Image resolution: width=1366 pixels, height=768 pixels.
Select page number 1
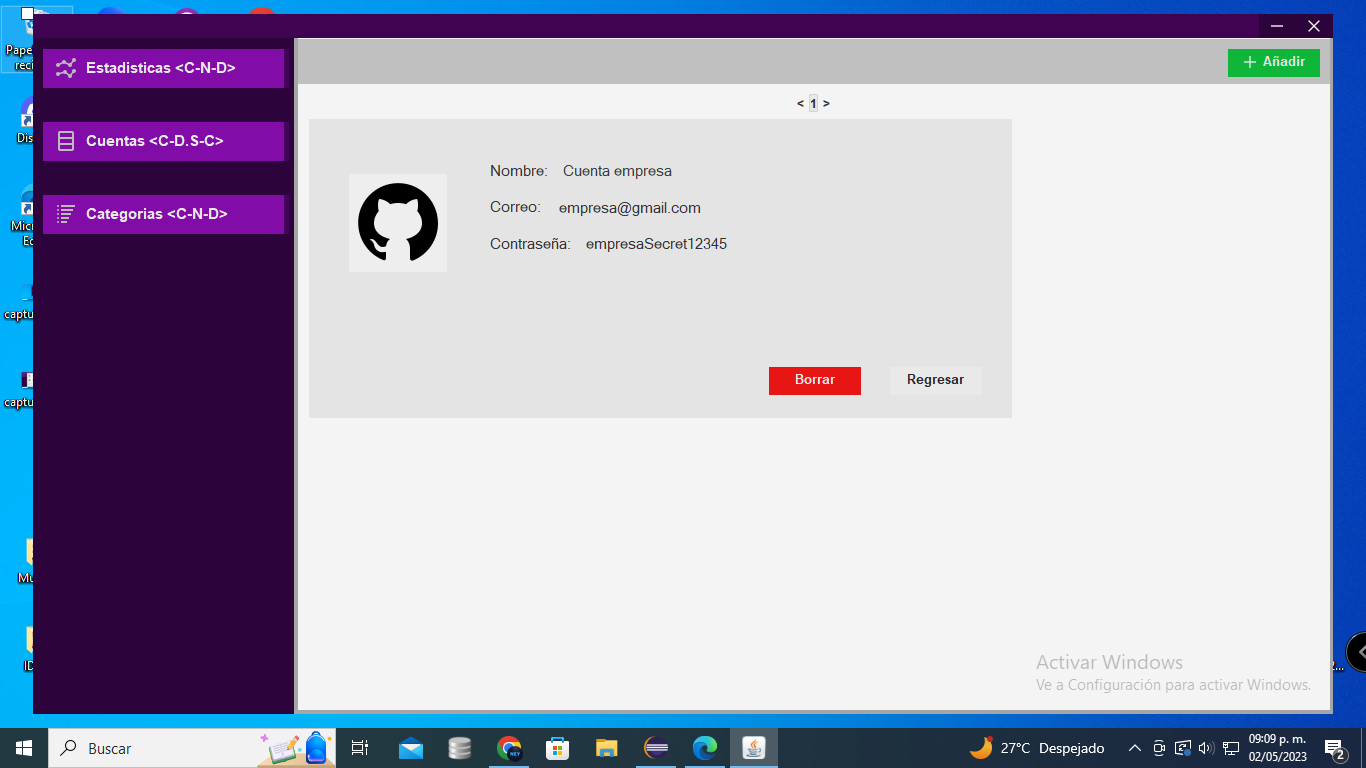point(813,103)
